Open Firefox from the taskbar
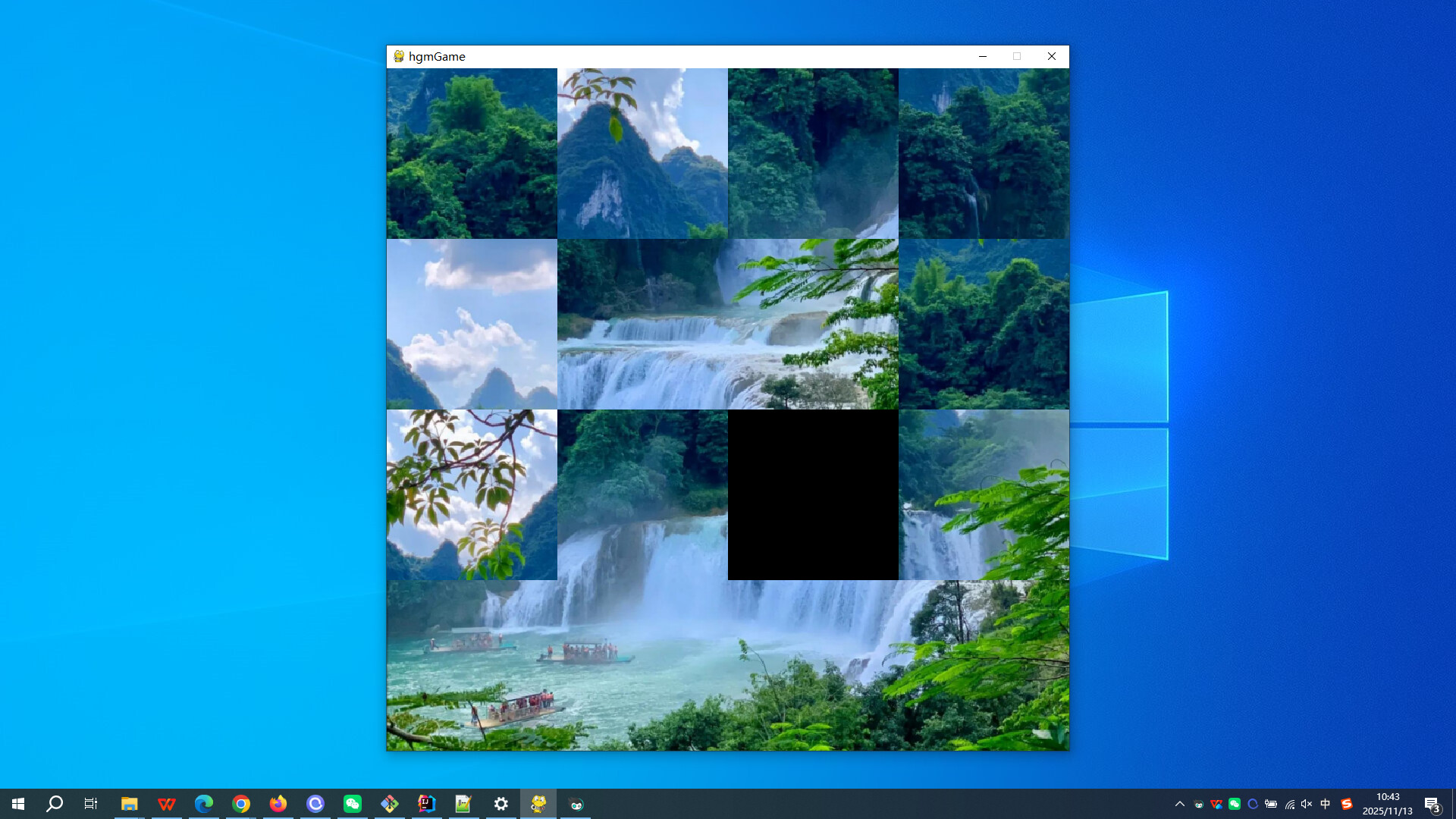The height and width of the screenshot is (819, 1456). point(278,803)
